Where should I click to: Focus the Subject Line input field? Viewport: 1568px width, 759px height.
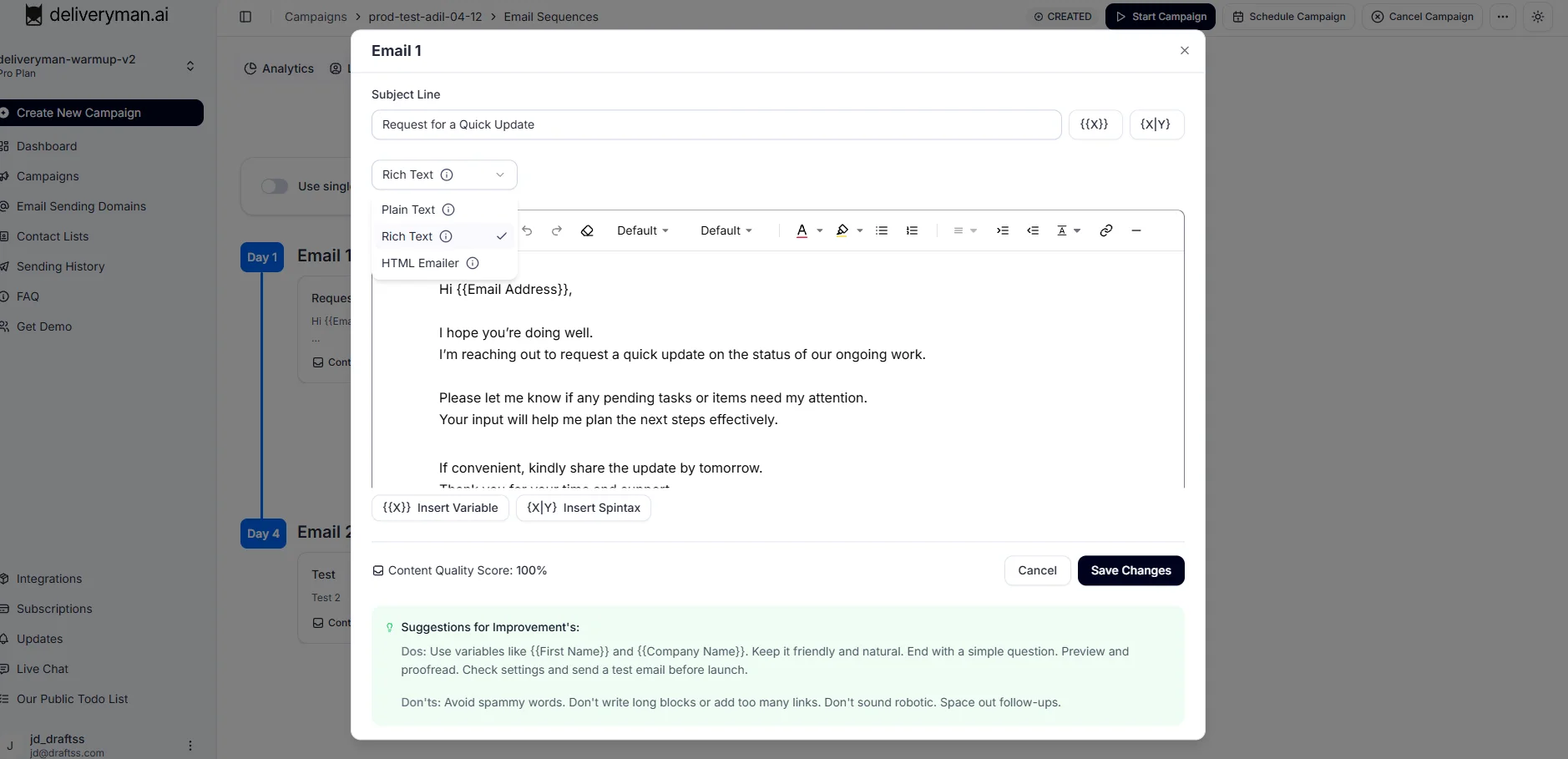pos(716,124)
